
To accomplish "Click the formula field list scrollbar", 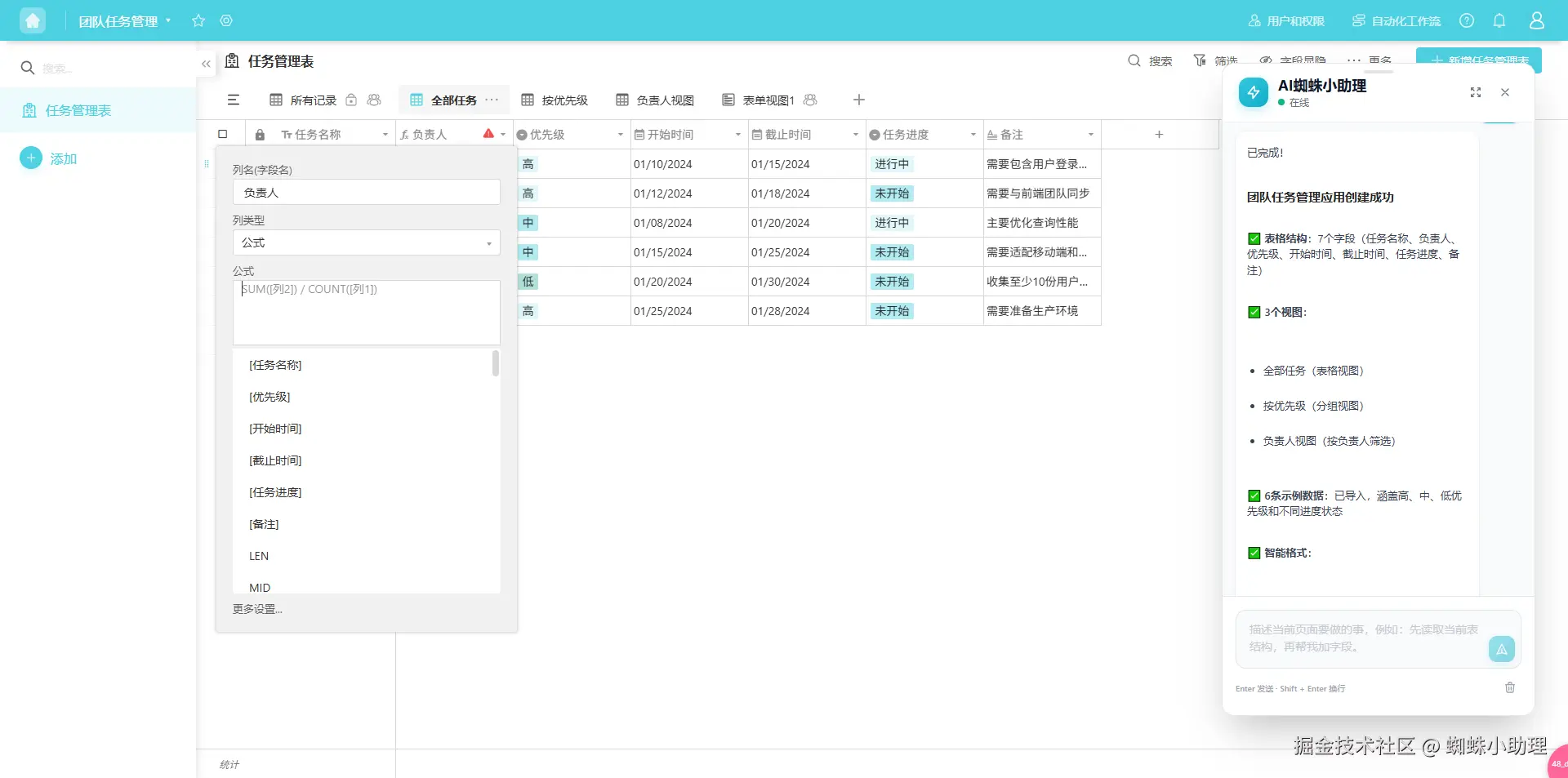I will tap(496, 363).
